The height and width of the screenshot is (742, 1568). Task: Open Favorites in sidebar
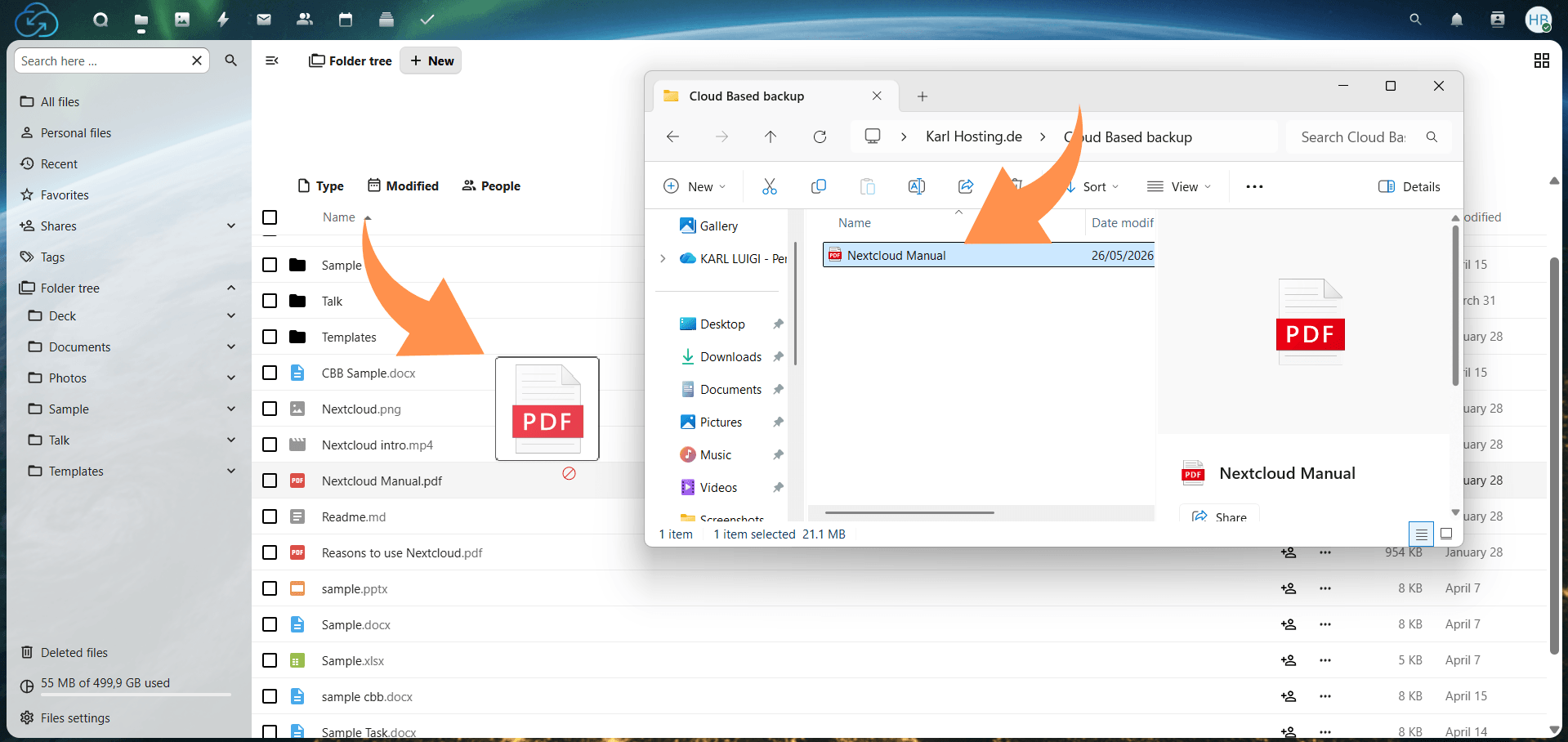pyautogui.click(x=65, y=194)
